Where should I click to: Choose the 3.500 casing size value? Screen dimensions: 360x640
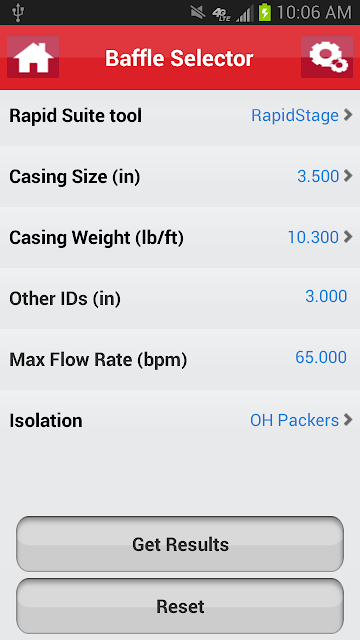pyautogui.click(x=318, y=176)
